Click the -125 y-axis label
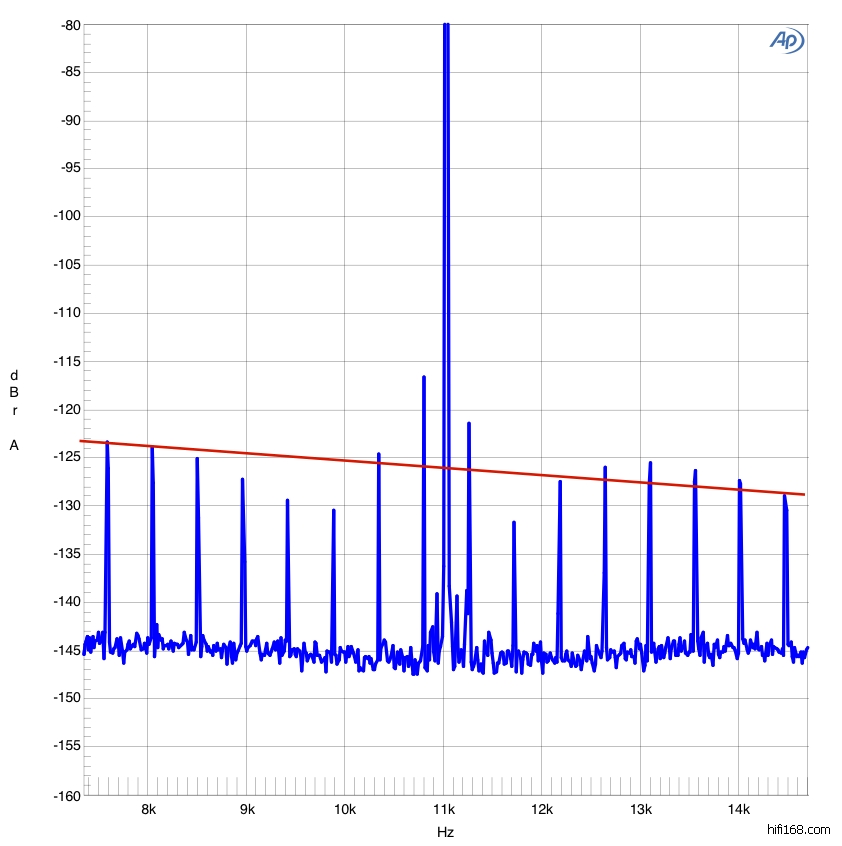842x846 pixels. tap(65, 458)
